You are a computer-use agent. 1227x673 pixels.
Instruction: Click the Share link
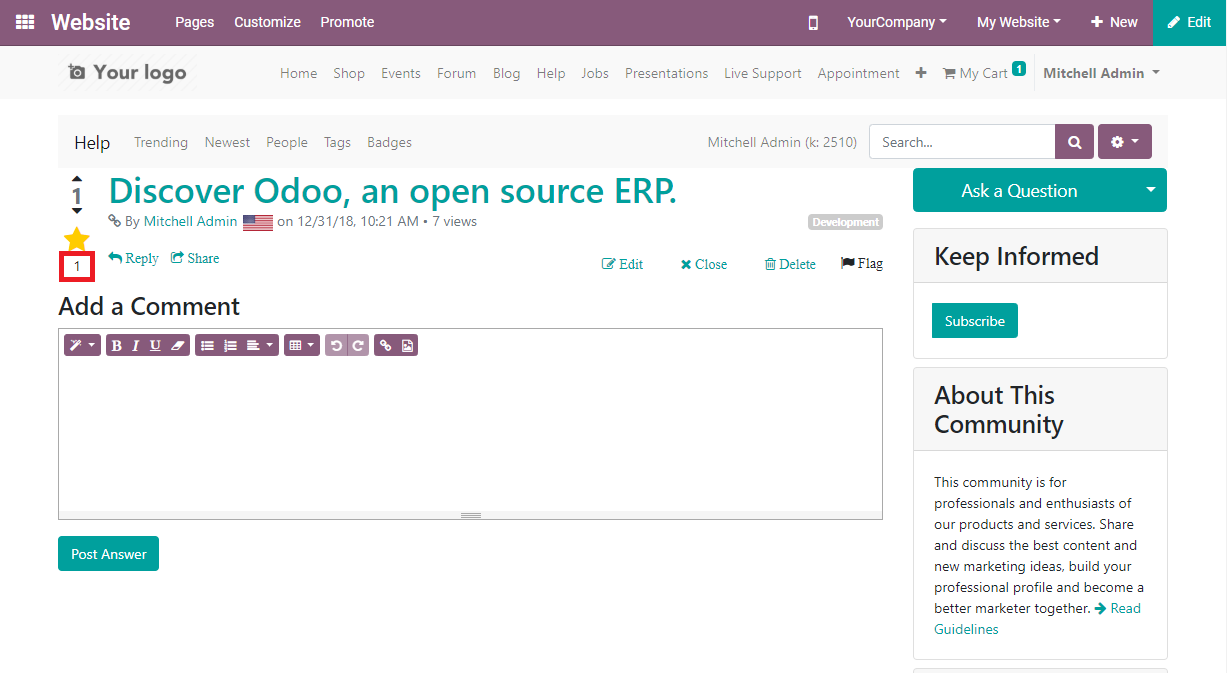tap(195, 258)
